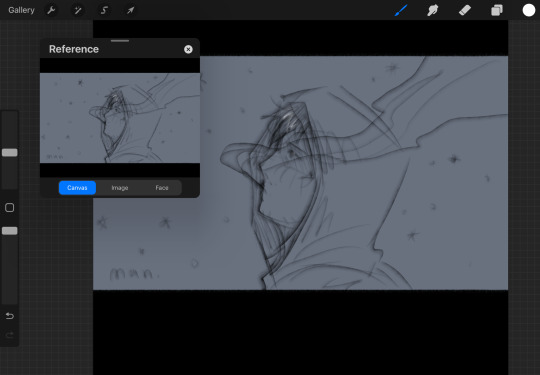Open the Adjustments magic wand menu
The height and width of the screenshot is (375, 540).
click(x=78, y=10)
